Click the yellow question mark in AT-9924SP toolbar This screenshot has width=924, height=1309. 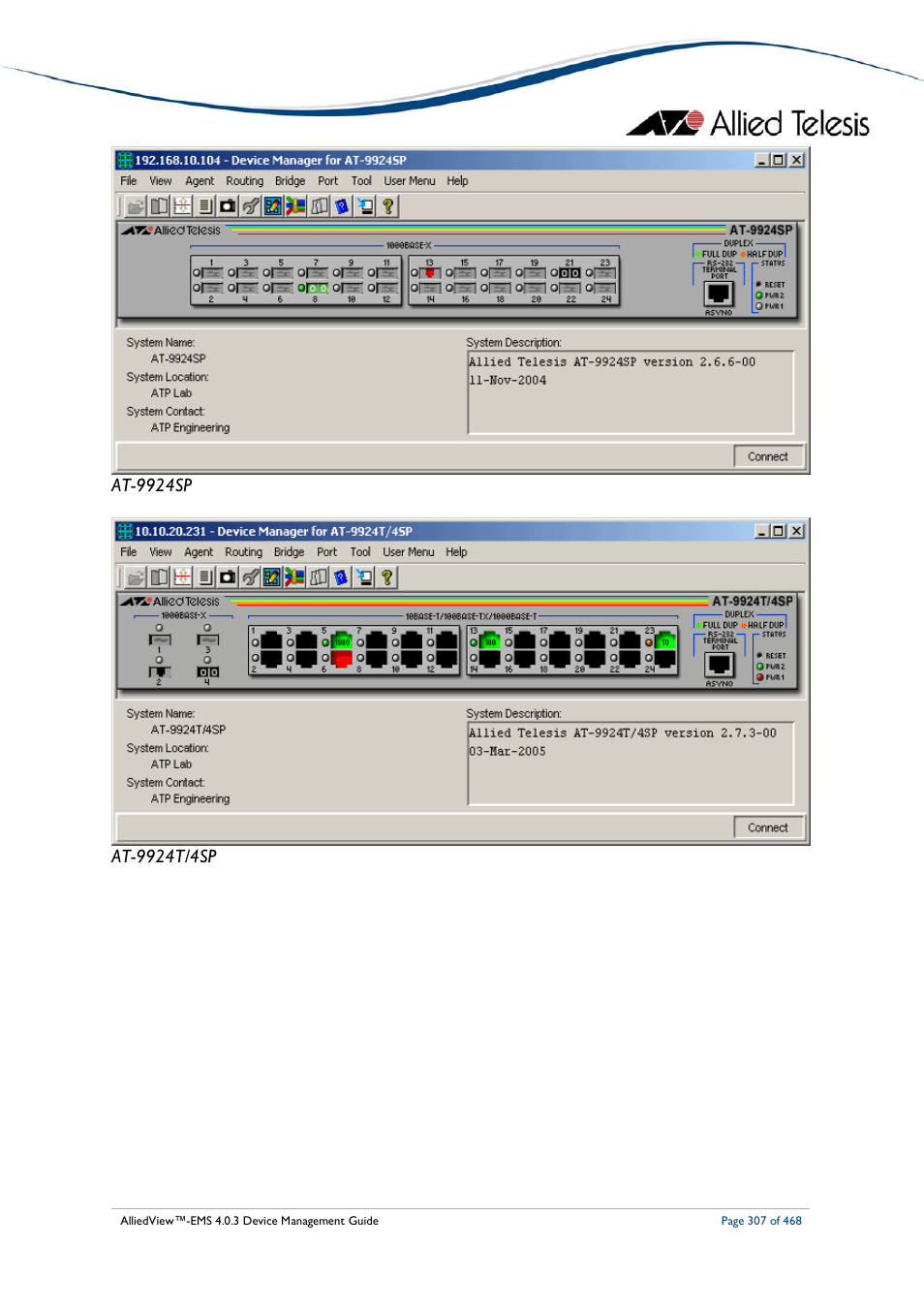pyautogui.click(x=388, y=206)
